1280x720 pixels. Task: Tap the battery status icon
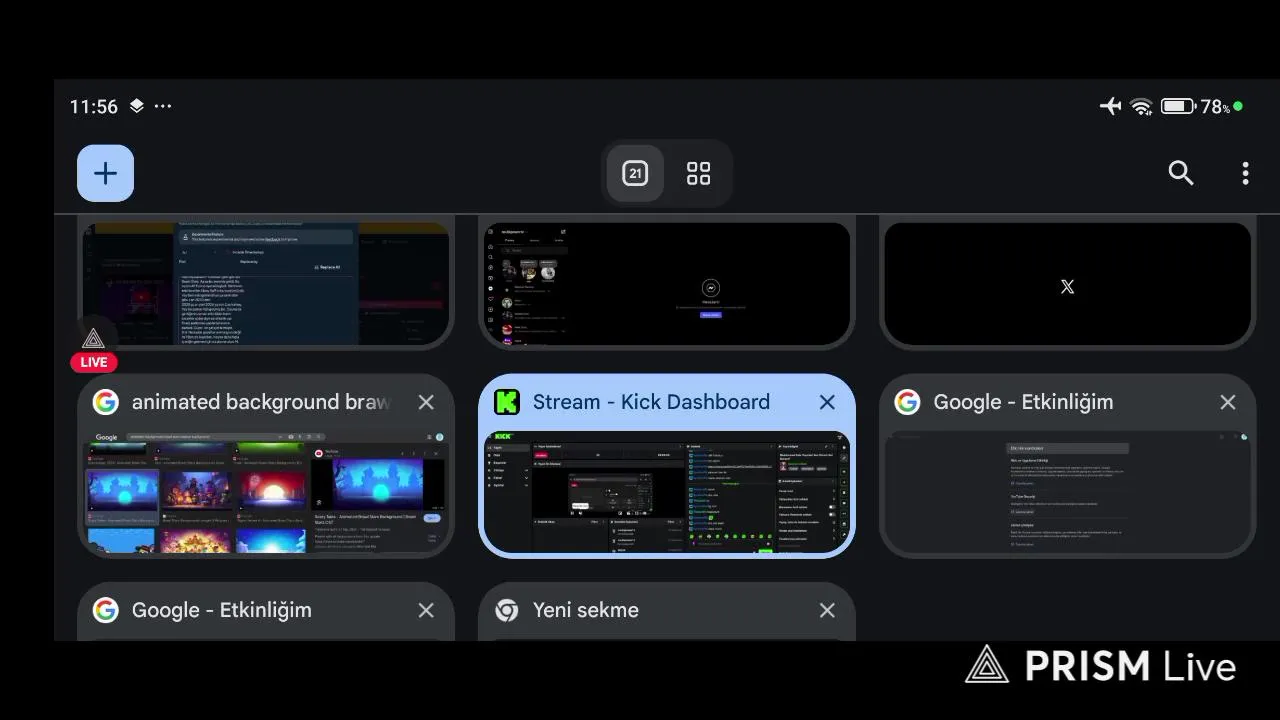click(x=1177, y=106)
